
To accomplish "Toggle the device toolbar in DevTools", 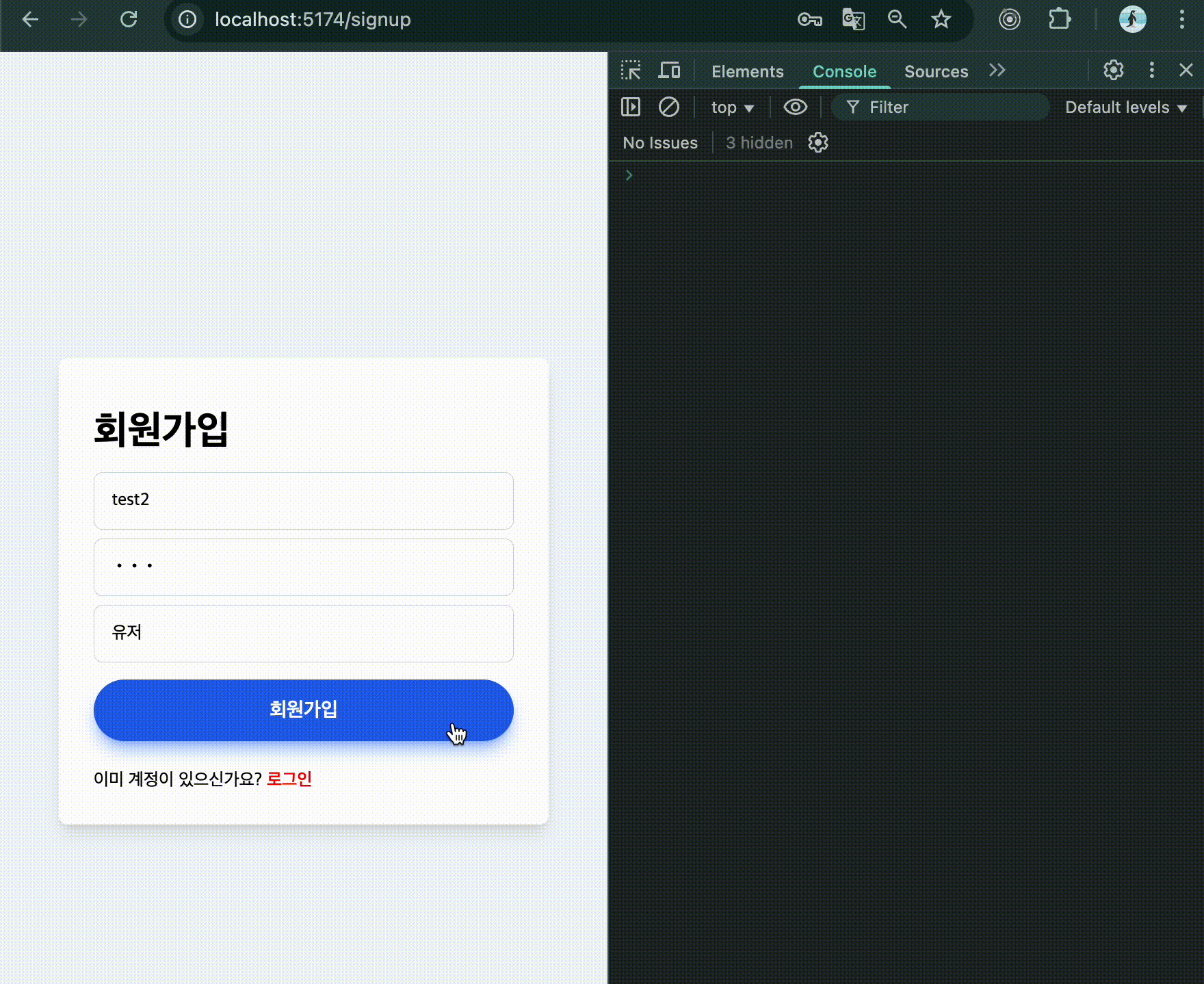I will pyautogui.click(x=669, y=70).
